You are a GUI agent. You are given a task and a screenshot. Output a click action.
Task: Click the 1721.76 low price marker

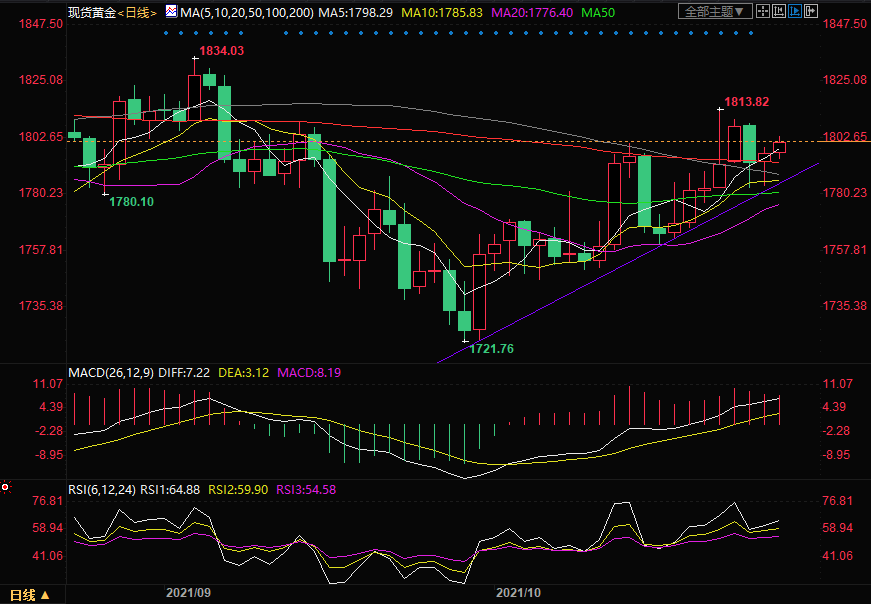[x=492, y=348]
